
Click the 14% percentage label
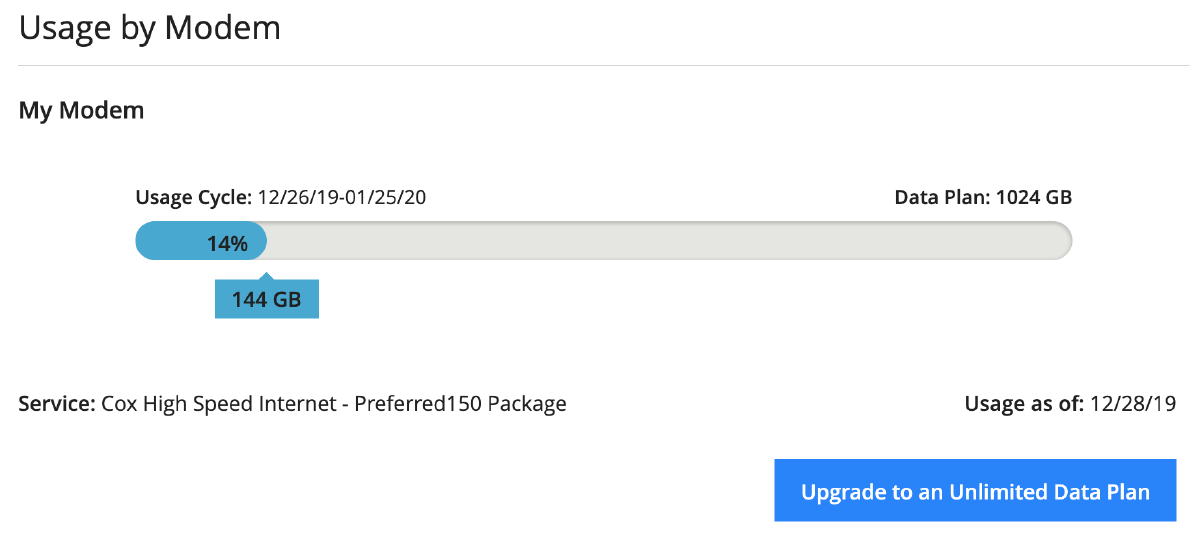227,242
